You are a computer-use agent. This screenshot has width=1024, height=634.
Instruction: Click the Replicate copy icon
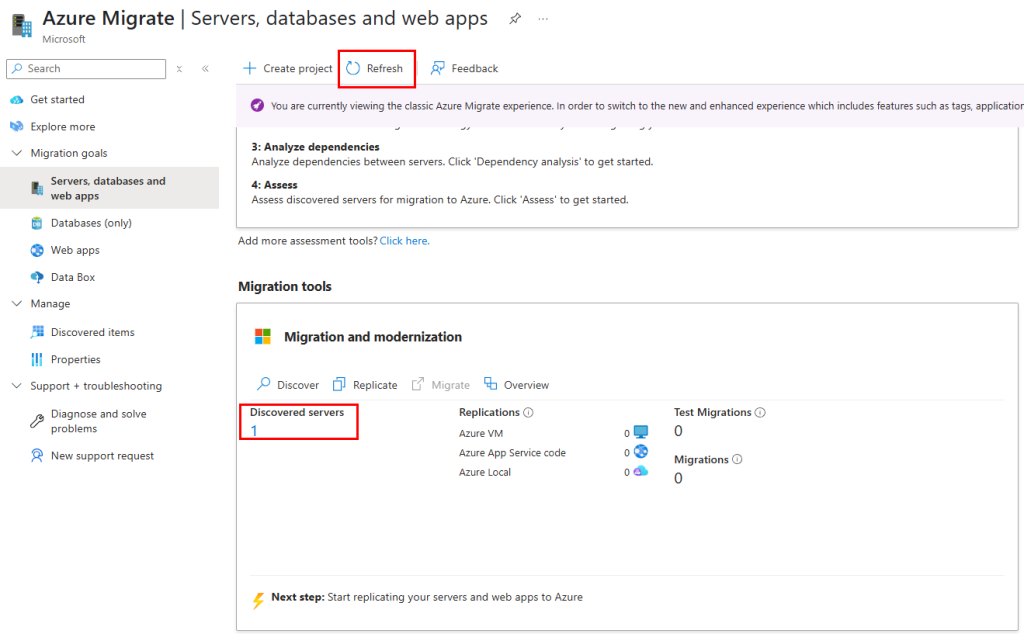339,385
